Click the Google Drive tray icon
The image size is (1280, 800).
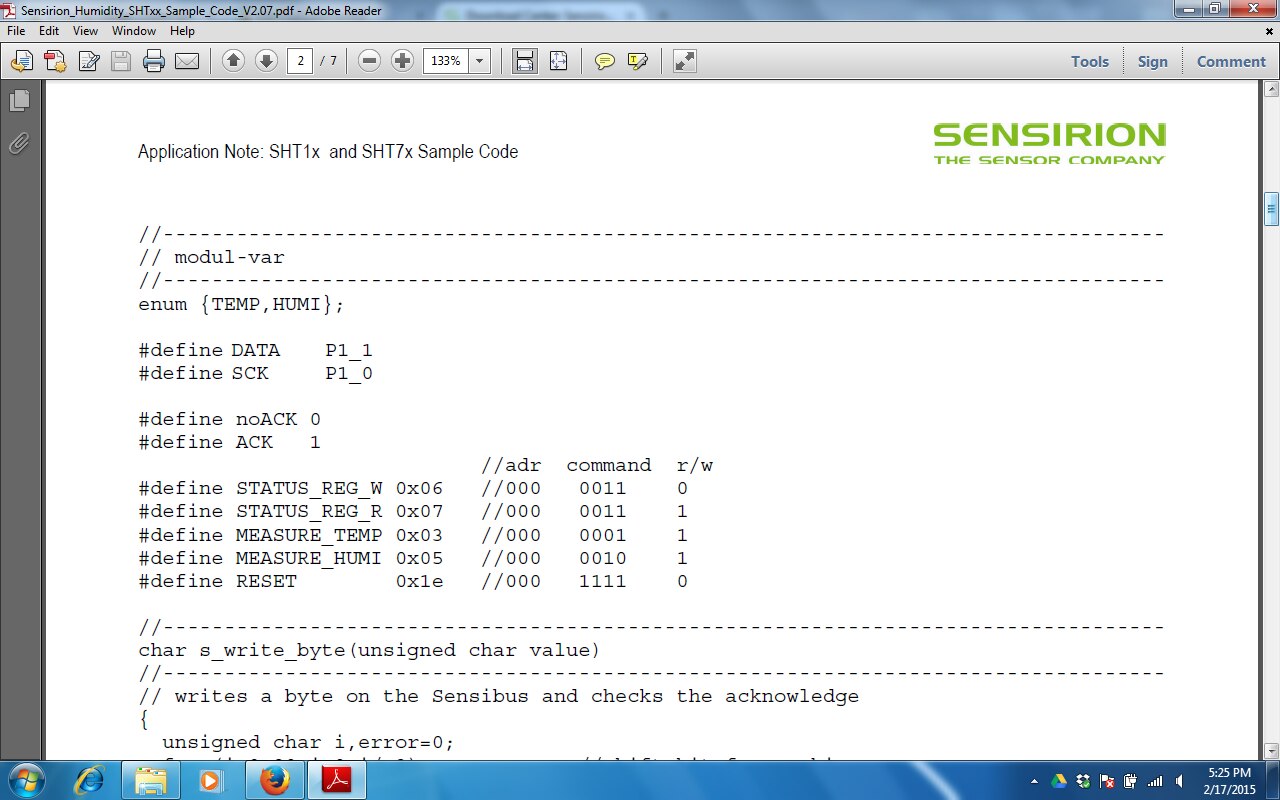click(1059, 781)
